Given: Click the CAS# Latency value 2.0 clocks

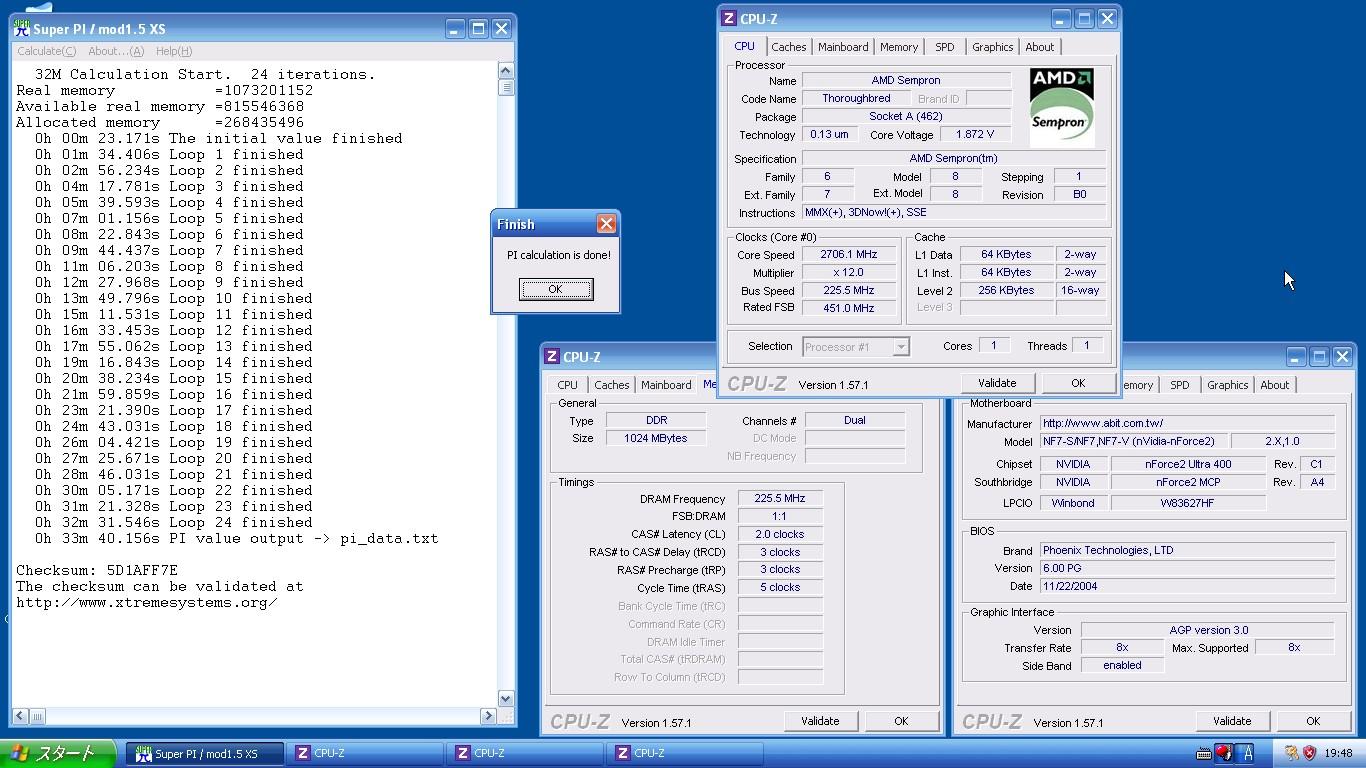Looking at the screenshot, I should (780, 534).
